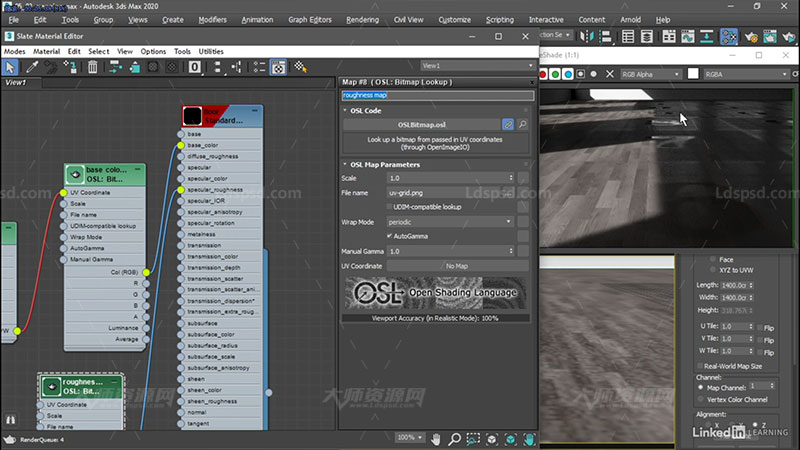Activate the Select Tool arrow in Slate toolbar
This screenshot has height=450, width=800.
click(10, 67)
